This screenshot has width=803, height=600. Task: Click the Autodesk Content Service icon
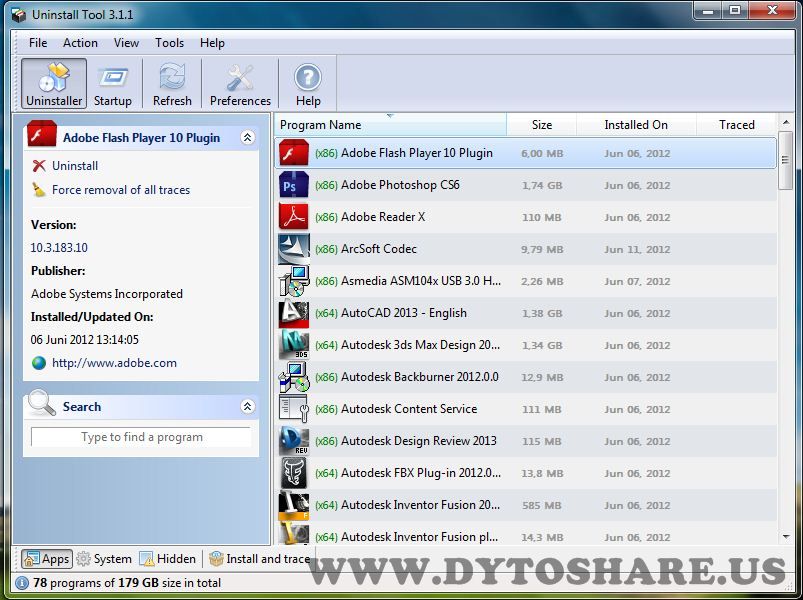click(x=293, y=409)
